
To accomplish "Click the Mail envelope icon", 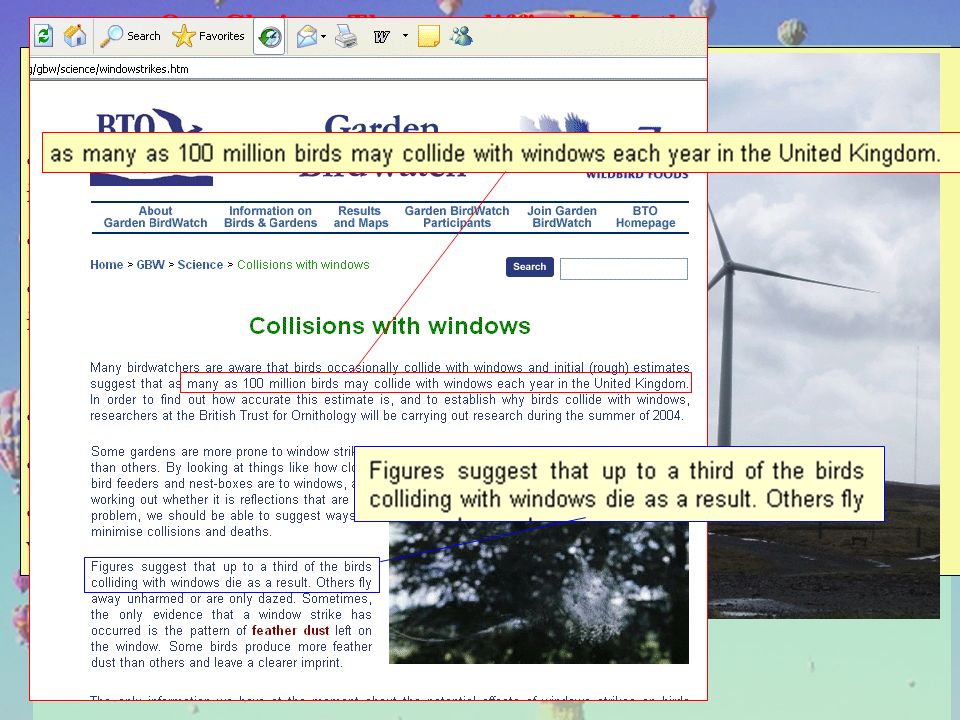I will point(307,37).
